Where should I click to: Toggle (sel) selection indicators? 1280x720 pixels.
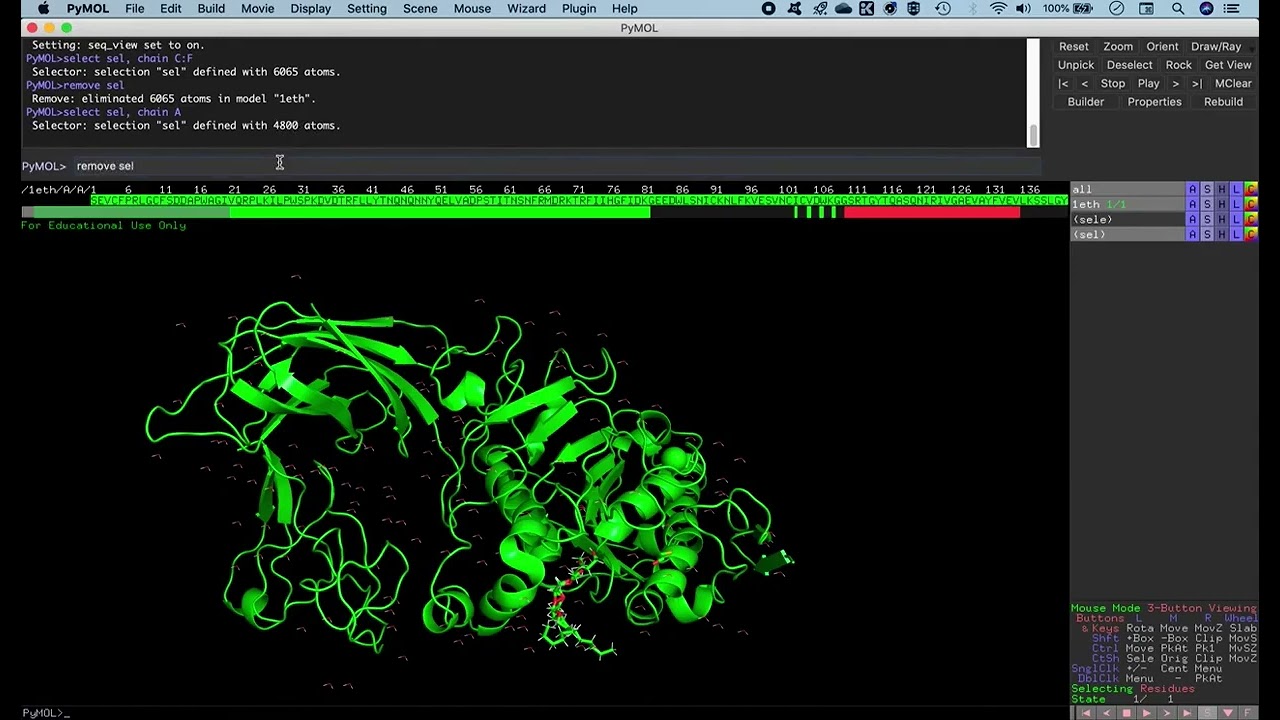tap(1127, 234)
